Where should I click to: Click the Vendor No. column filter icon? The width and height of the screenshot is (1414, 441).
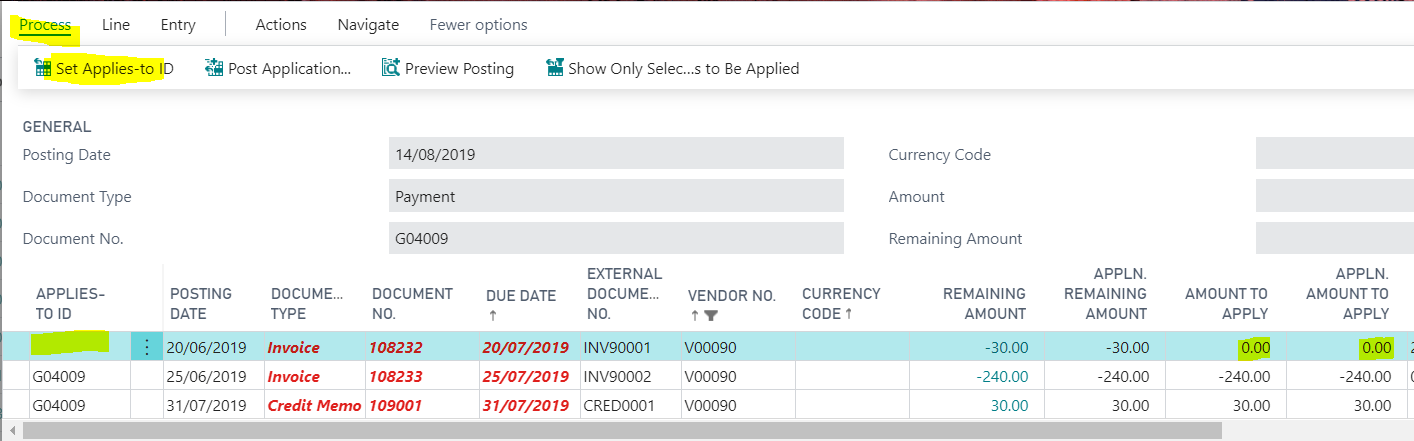point(711,316)
